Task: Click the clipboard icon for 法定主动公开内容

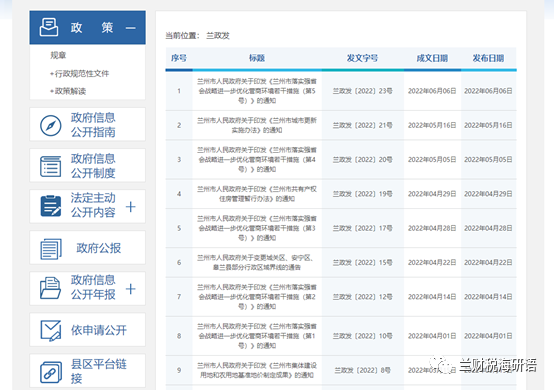Action: (51, 206)
